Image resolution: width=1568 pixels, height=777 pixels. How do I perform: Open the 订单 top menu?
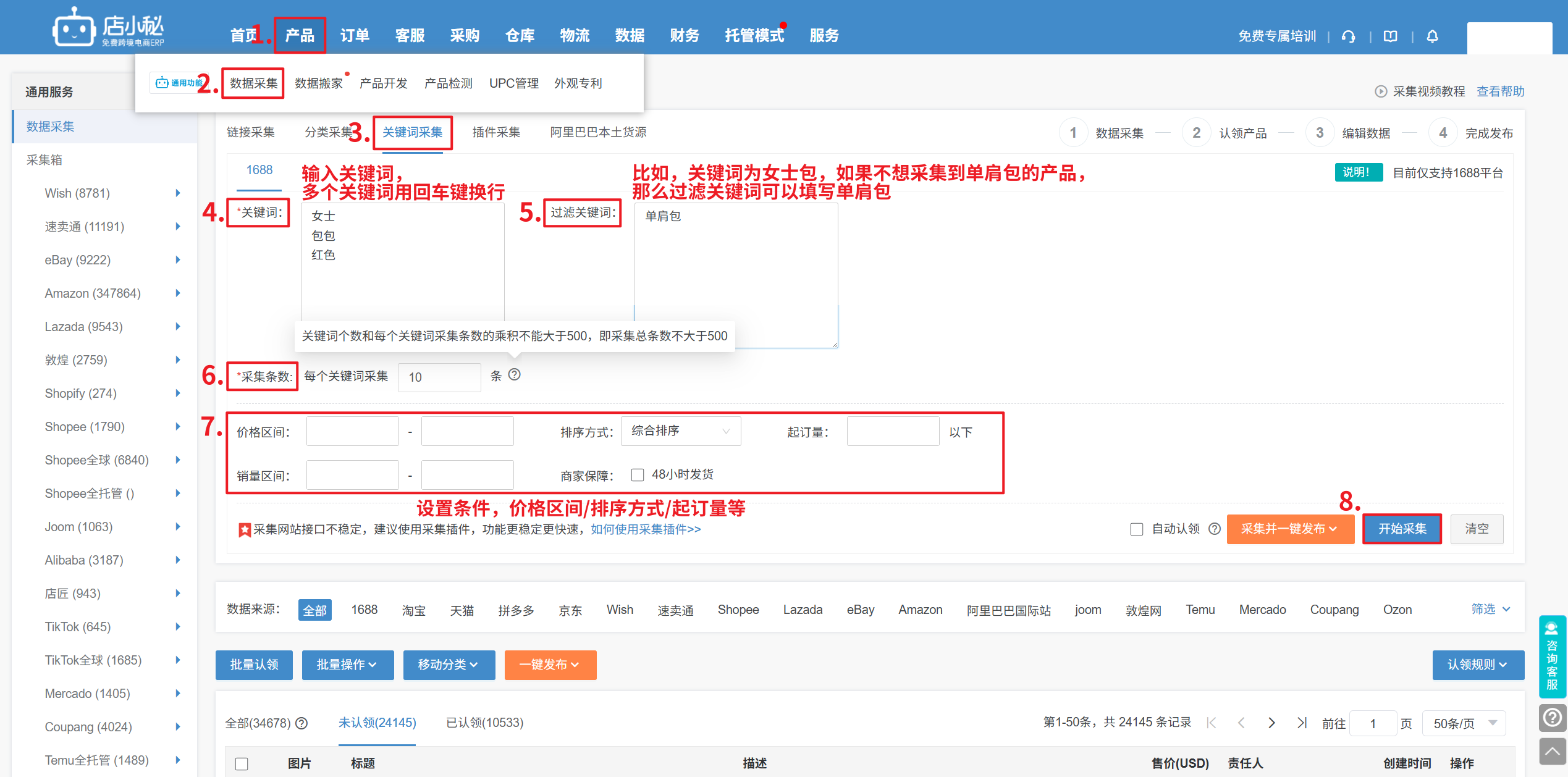point(355,36)
